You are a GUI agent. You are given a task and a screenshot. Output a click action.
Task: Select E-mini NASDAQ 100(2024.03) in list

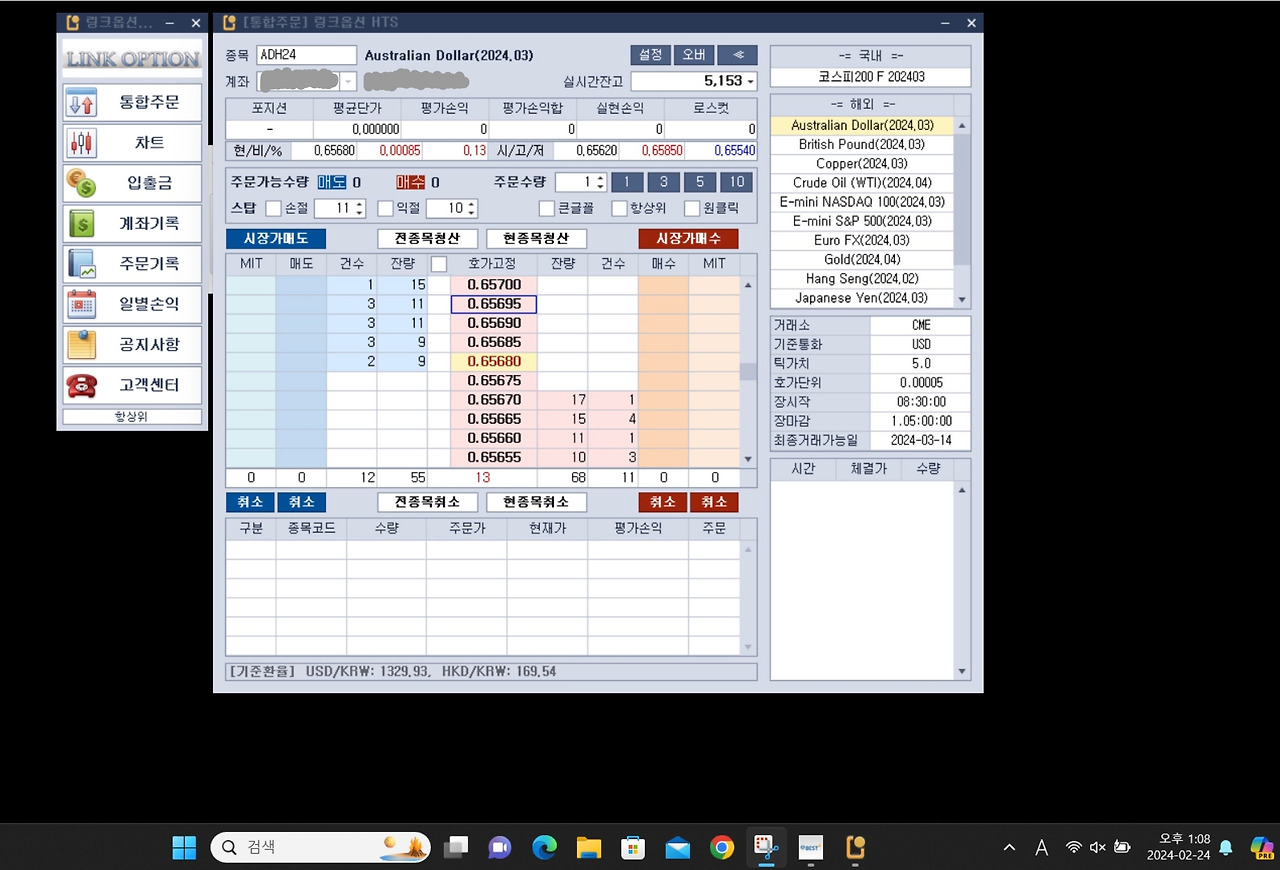(862, 202)
